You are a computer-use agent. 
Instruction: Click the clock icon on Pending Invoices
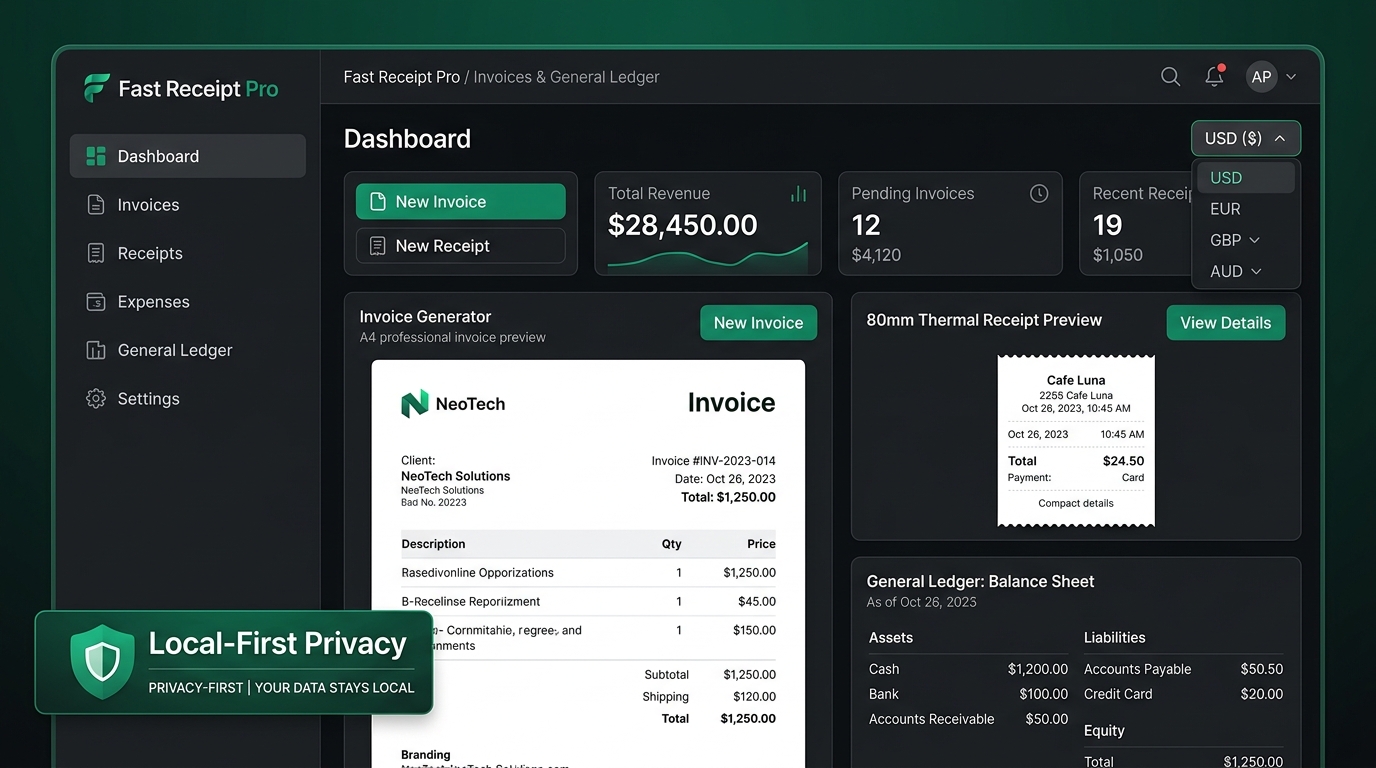[1039, 193]
